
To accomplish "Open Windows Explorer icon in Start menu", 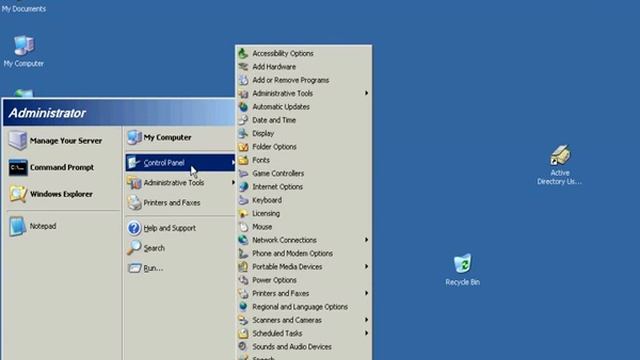I will [x=18, y=194].
